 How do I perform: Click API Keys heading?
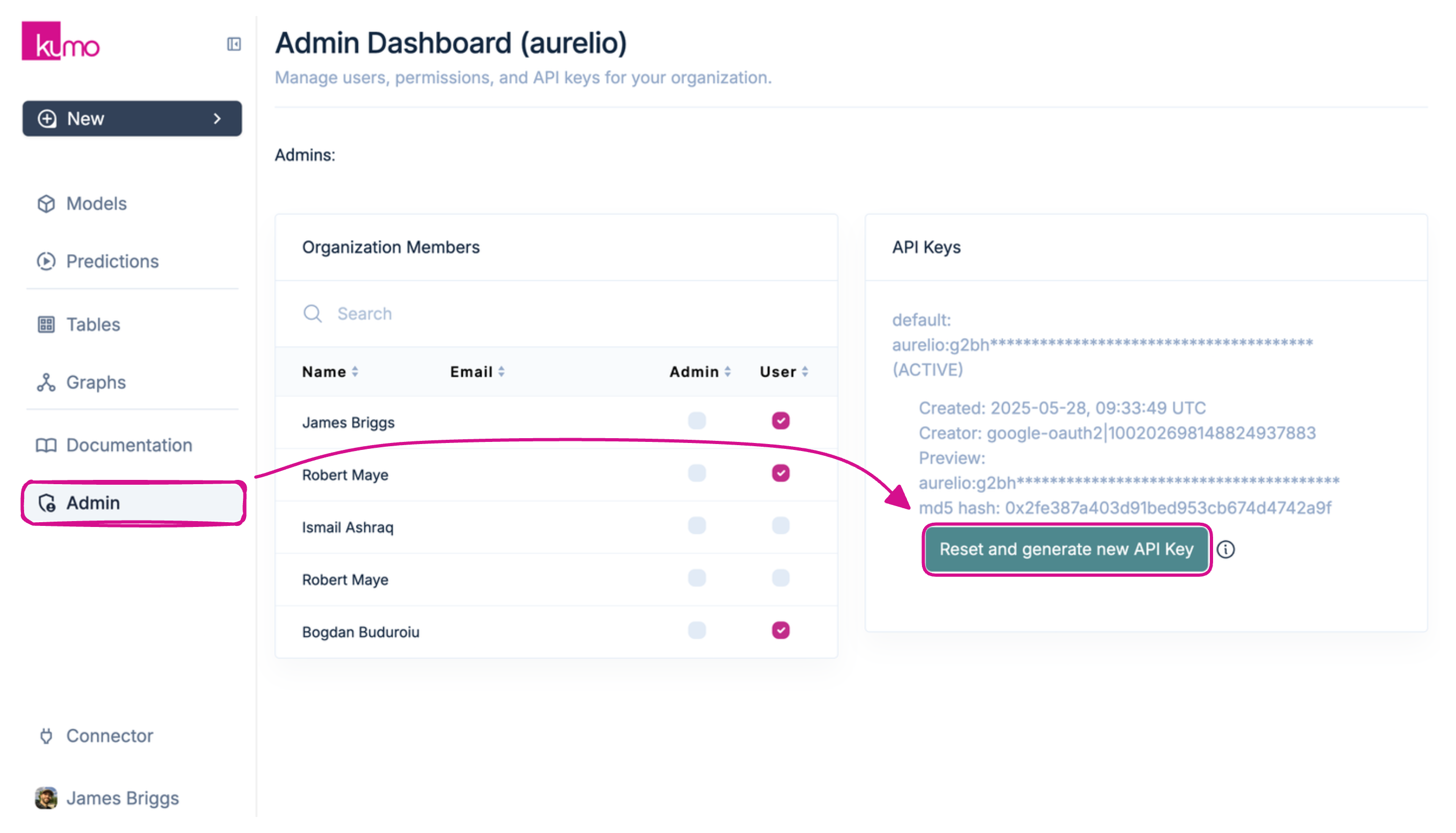(x=927, y=247)
